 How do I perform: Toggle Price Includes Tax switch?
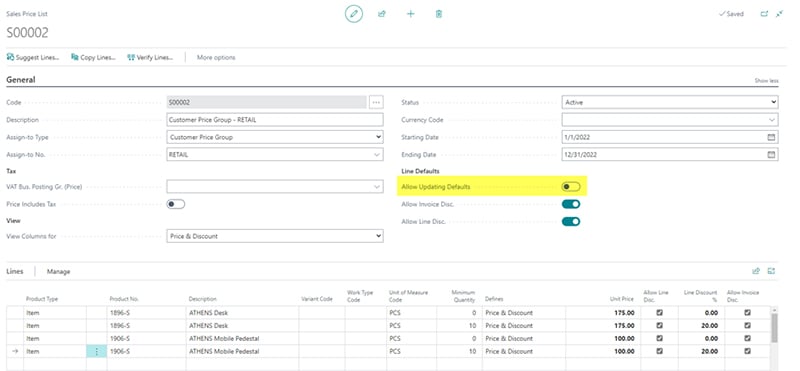(176, 204)
